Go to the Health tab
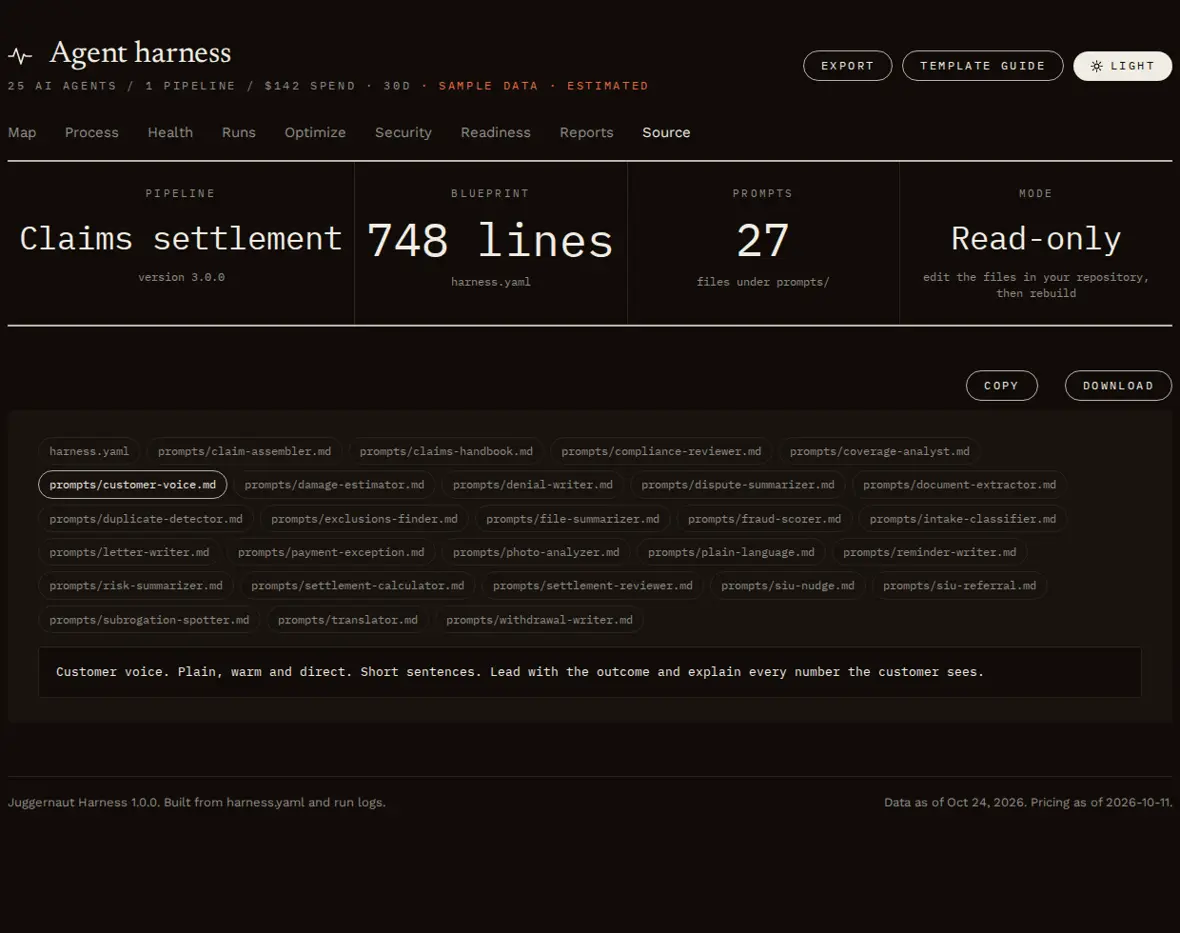Viewport: 1180px width, 933px height. [x=170, y=132]
